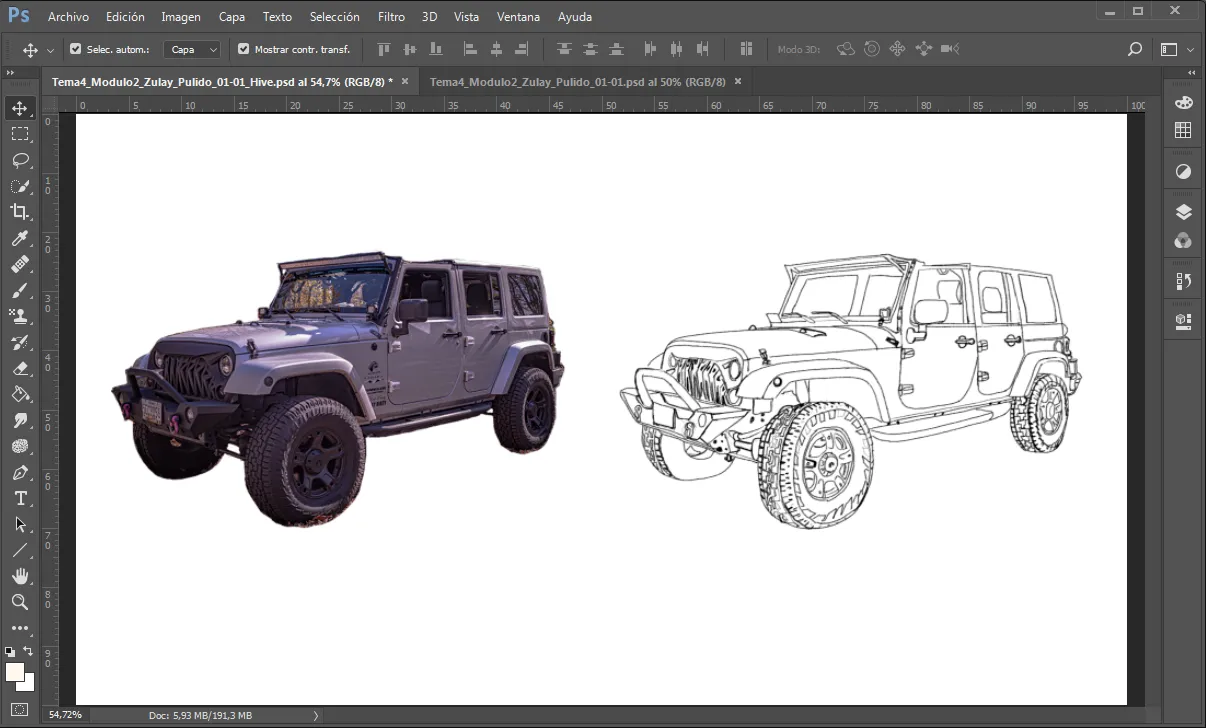Open the Imagen menu
This screenshot has height=728, width=1206.
(181, 17)
